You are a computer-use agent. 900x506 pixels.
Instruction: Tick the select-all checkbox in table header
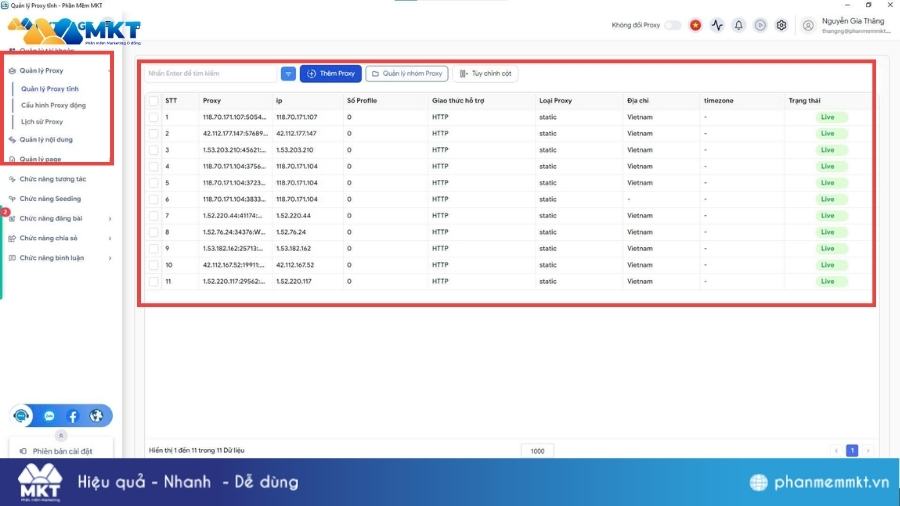[154, 100]
